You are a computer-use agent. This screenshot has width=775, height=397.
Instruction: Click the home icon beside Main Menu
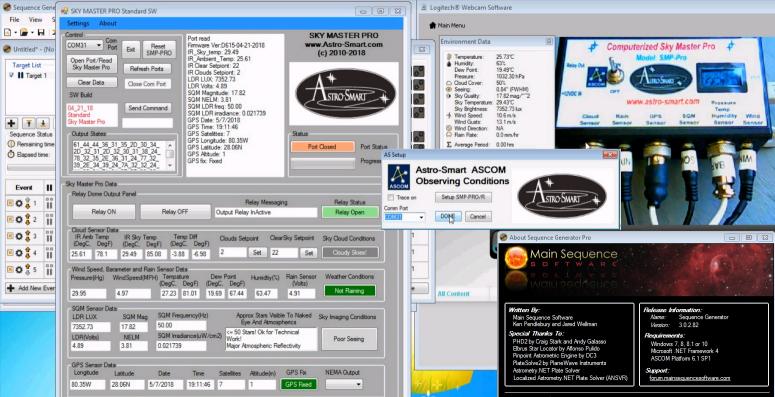pos(433,25)
